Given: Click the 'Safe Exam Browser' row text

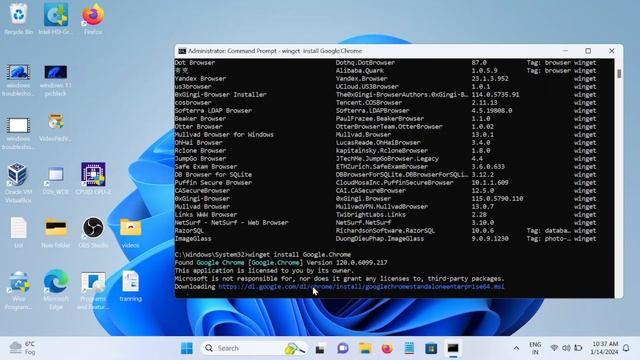Looking at the screenshot, I should pos(206,167).
